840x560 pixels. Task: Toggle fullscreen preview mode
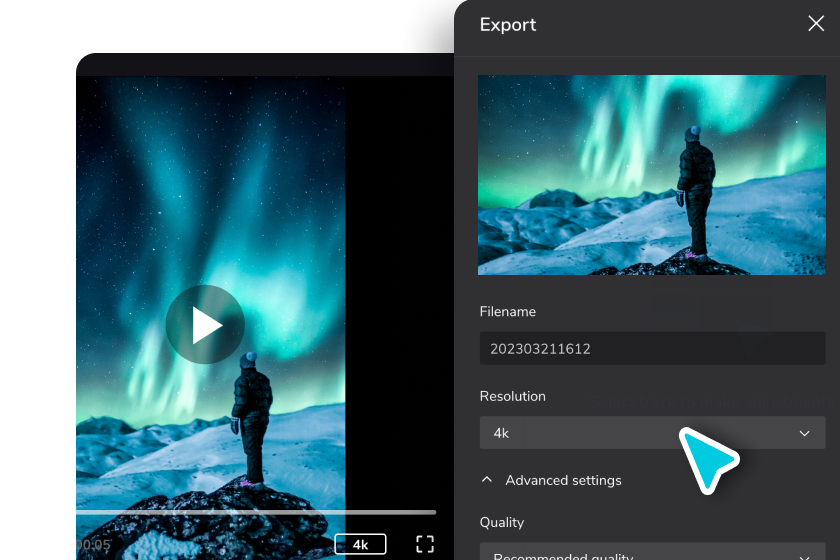click(425, 544)
